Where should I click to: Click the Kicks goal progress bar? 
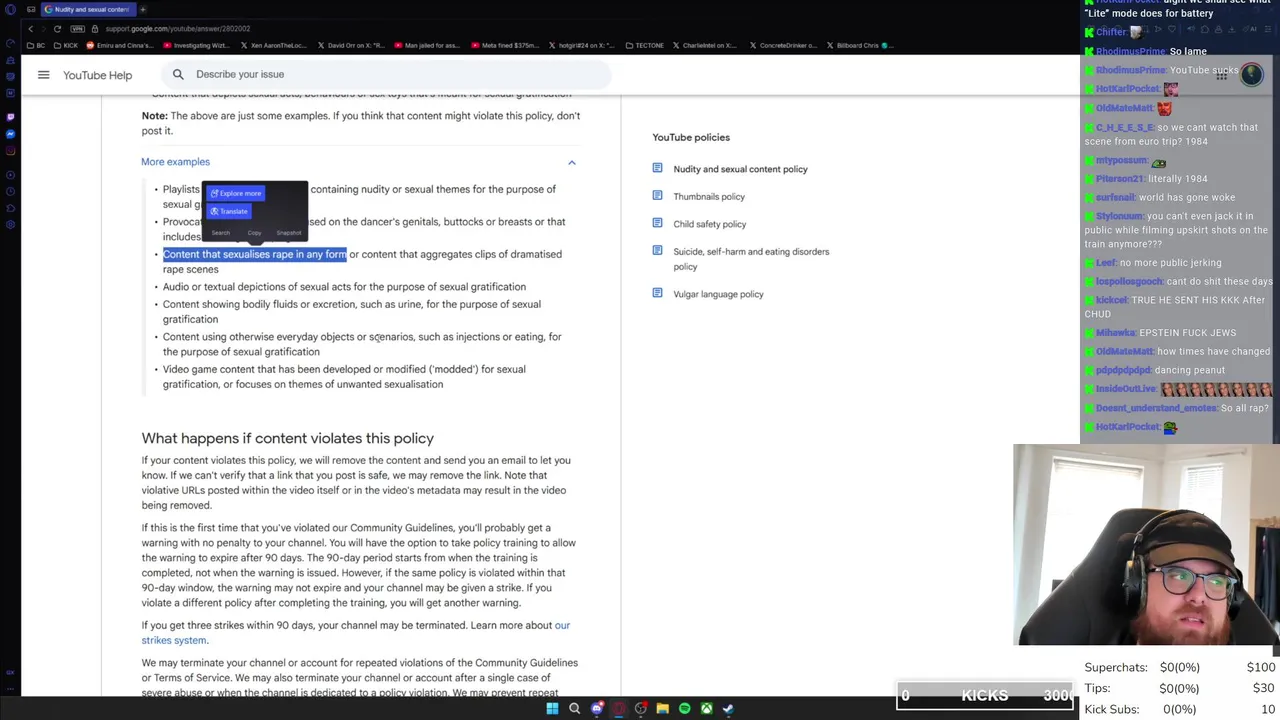point(985,696)
